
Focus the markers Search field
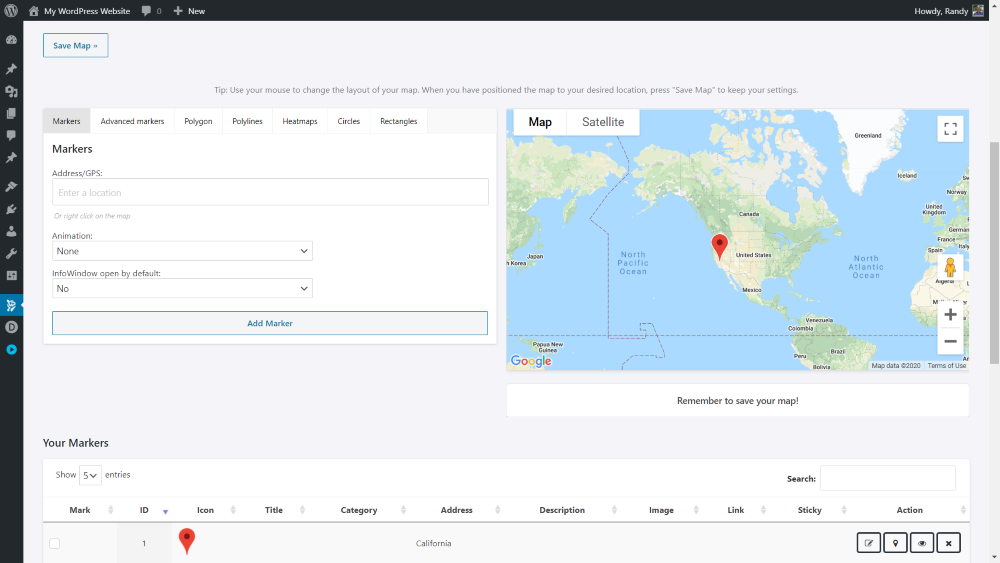click(888, 478)
